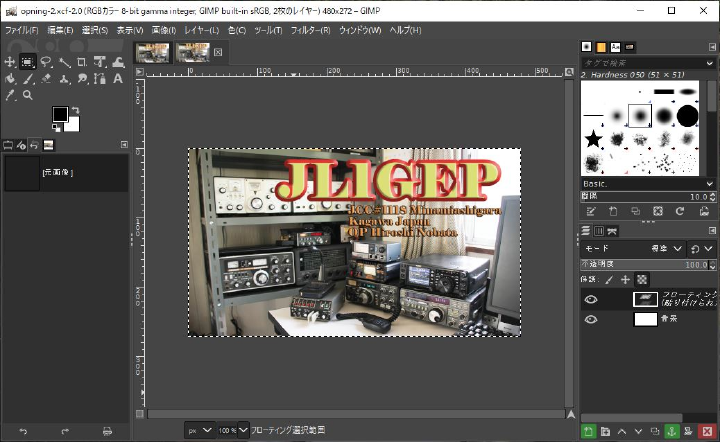
Task: Select the Text tool
Action: pyautogui.click(x=118, y=78)
